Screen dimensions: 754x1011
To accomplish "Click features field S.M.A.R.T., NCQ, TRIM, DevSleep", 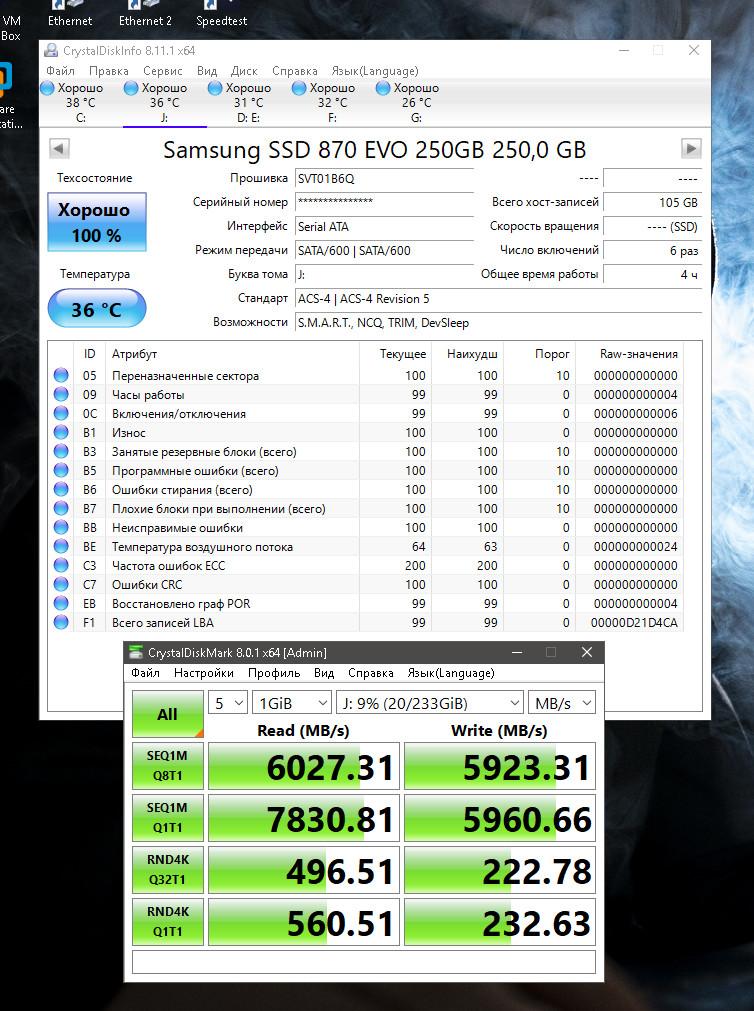I will click(499, 322).
